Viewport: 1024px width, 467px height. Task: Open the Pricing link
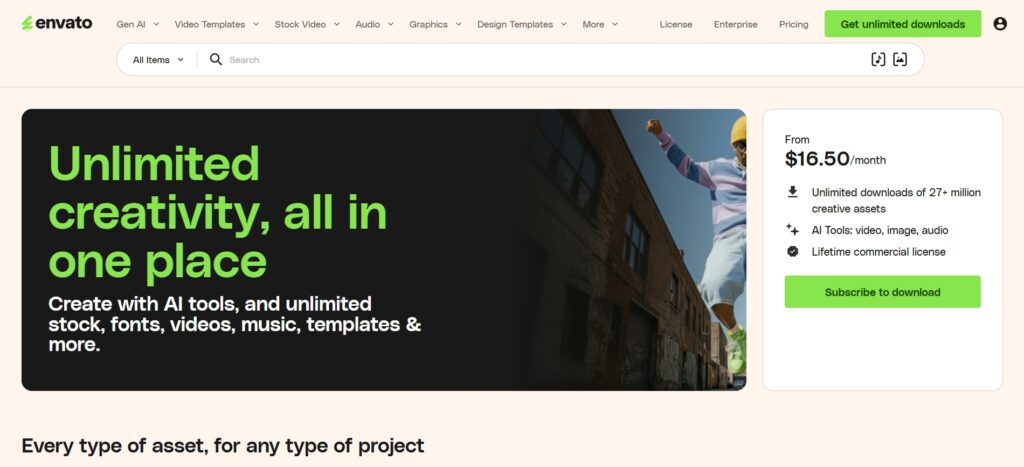pyautogui.click(x=793, y=24)
